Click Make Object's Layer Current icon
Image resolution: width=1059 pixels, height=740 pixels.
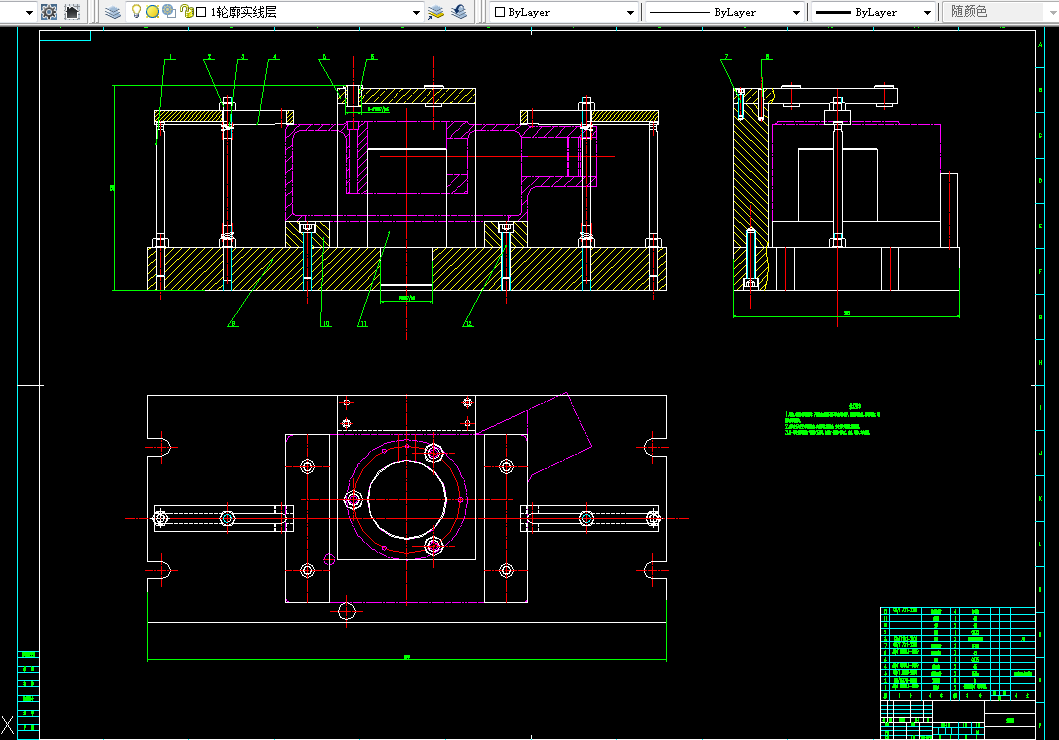(436, 11)
